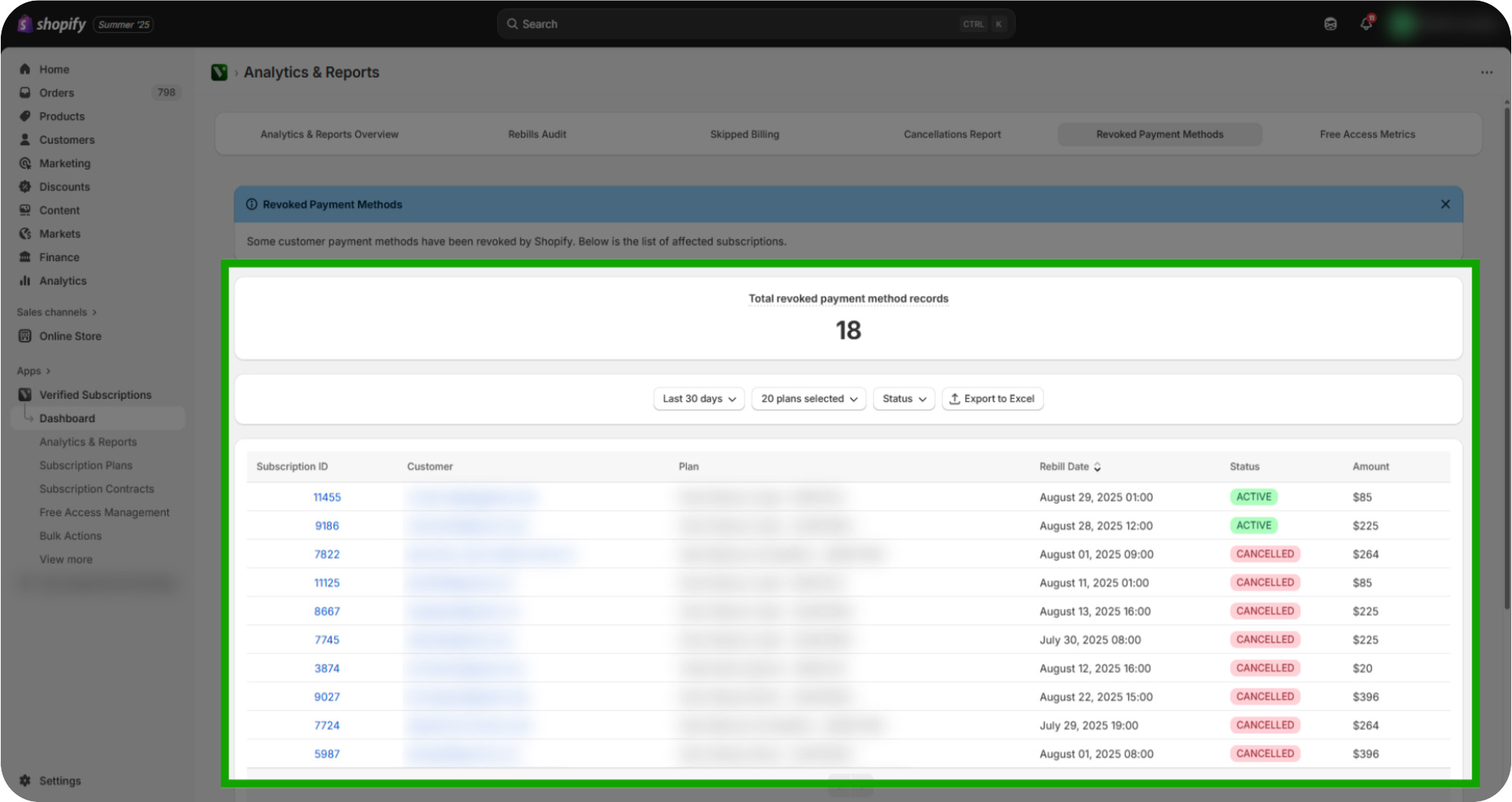Open subscription 3874
The image size is (1512, 802).
[327, 669]
